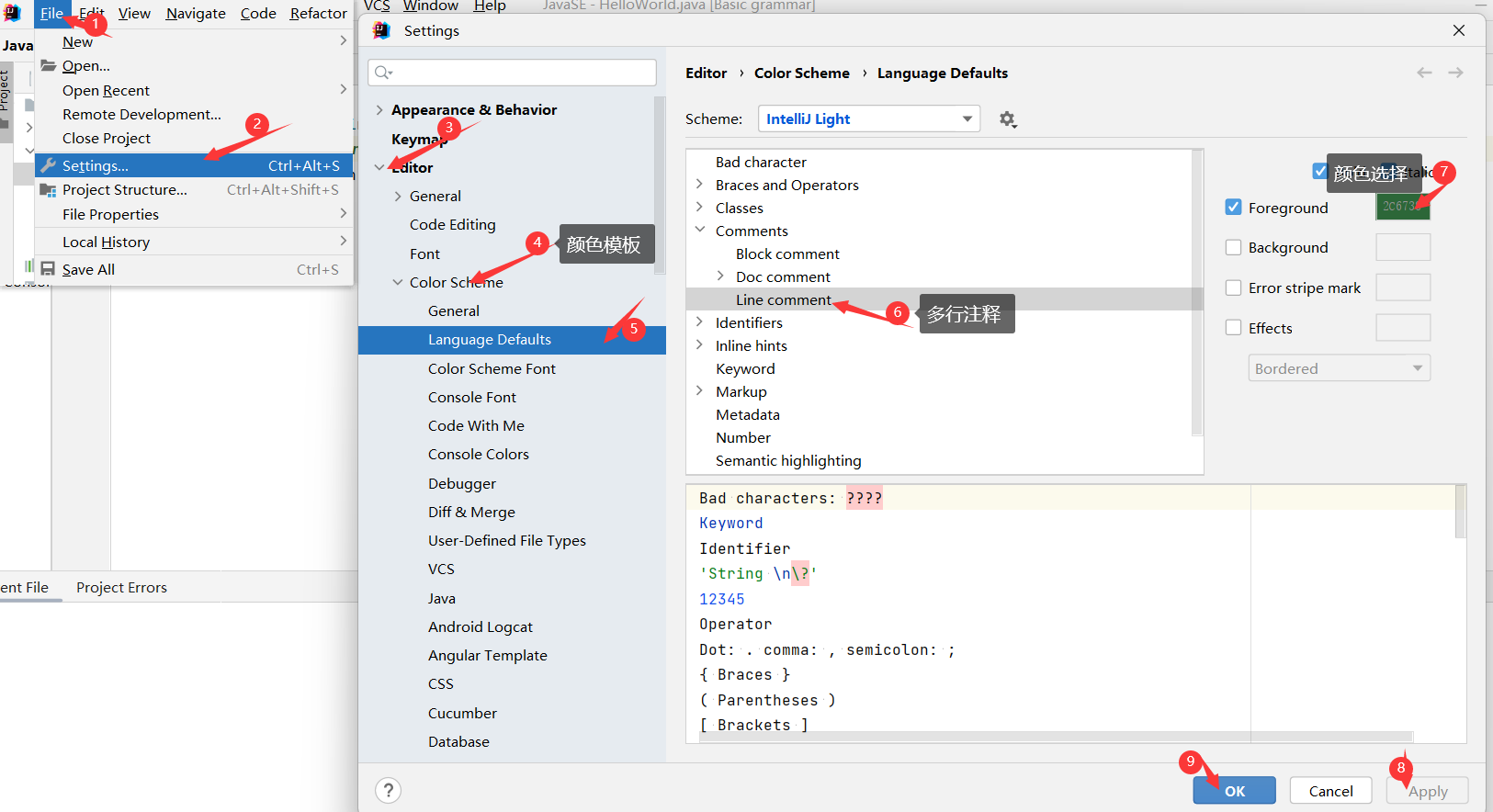Pick the green Foreground color swatch
1493x812 pixels.
pyautogui.click(x=1402, y=207)
